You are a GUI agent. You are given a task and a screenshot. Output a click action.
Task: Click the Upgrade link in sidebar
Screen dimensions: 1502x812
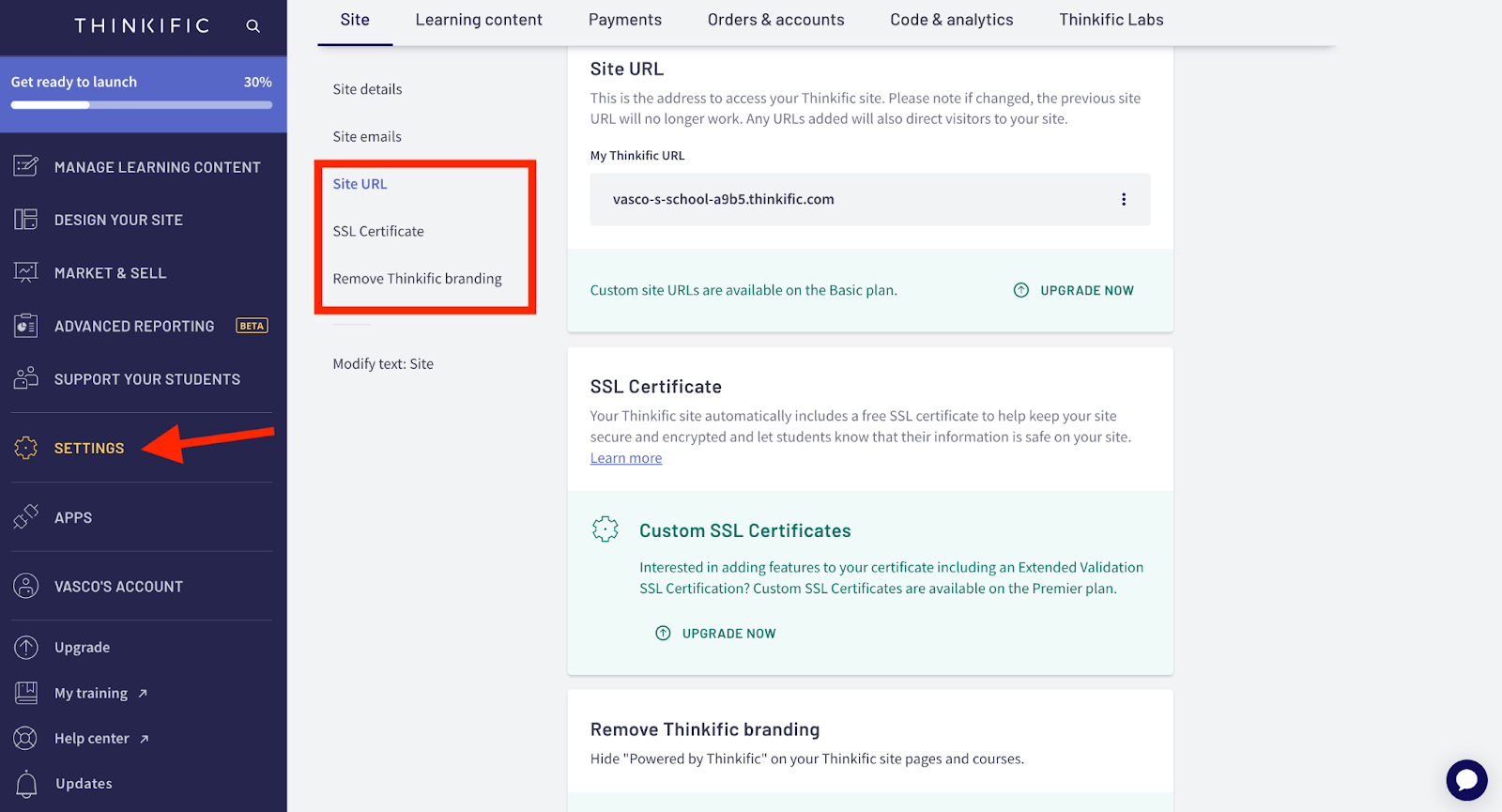82,647
